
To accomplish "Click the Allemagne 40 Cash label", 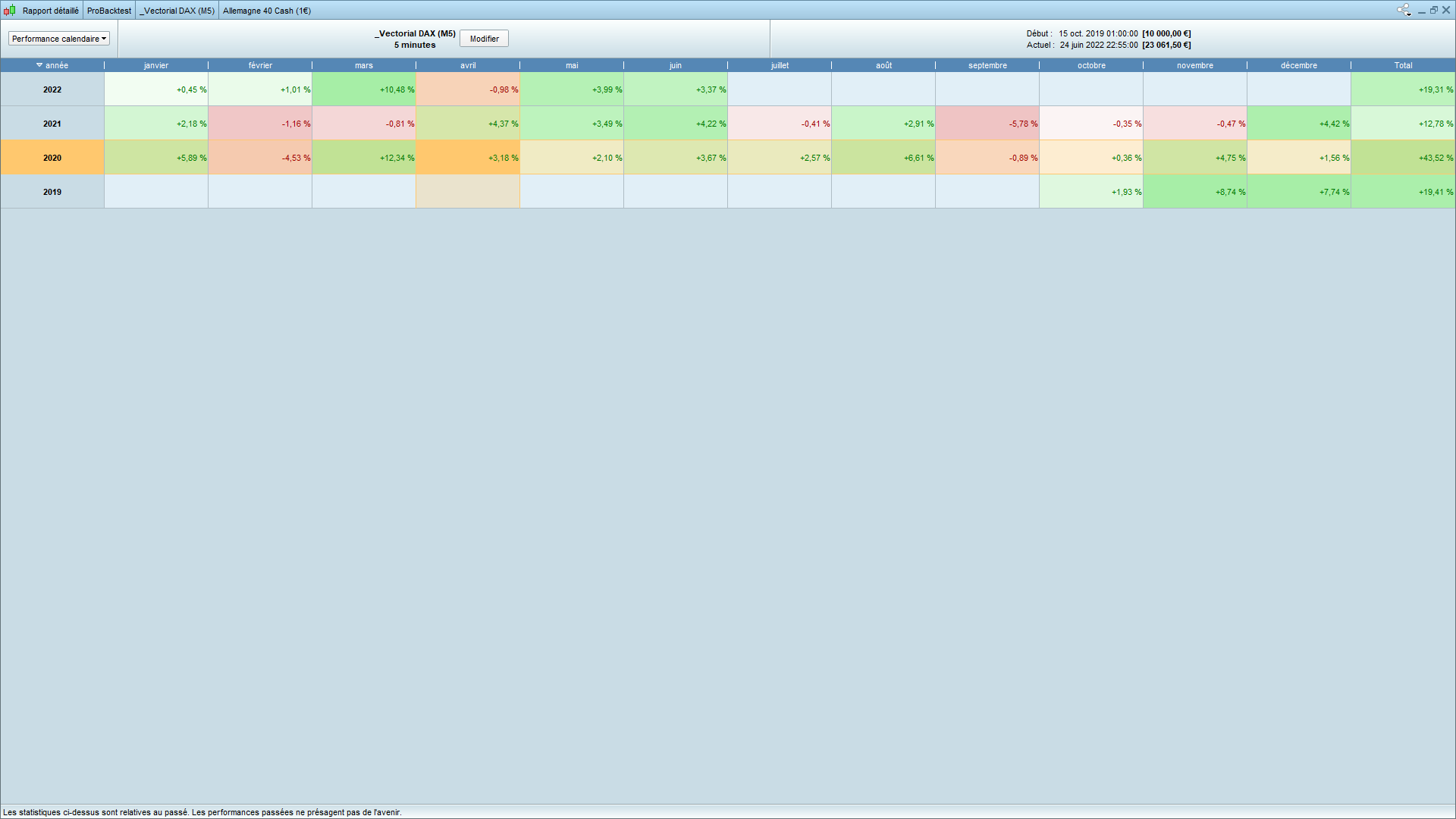I will click(x=267, y=11).
